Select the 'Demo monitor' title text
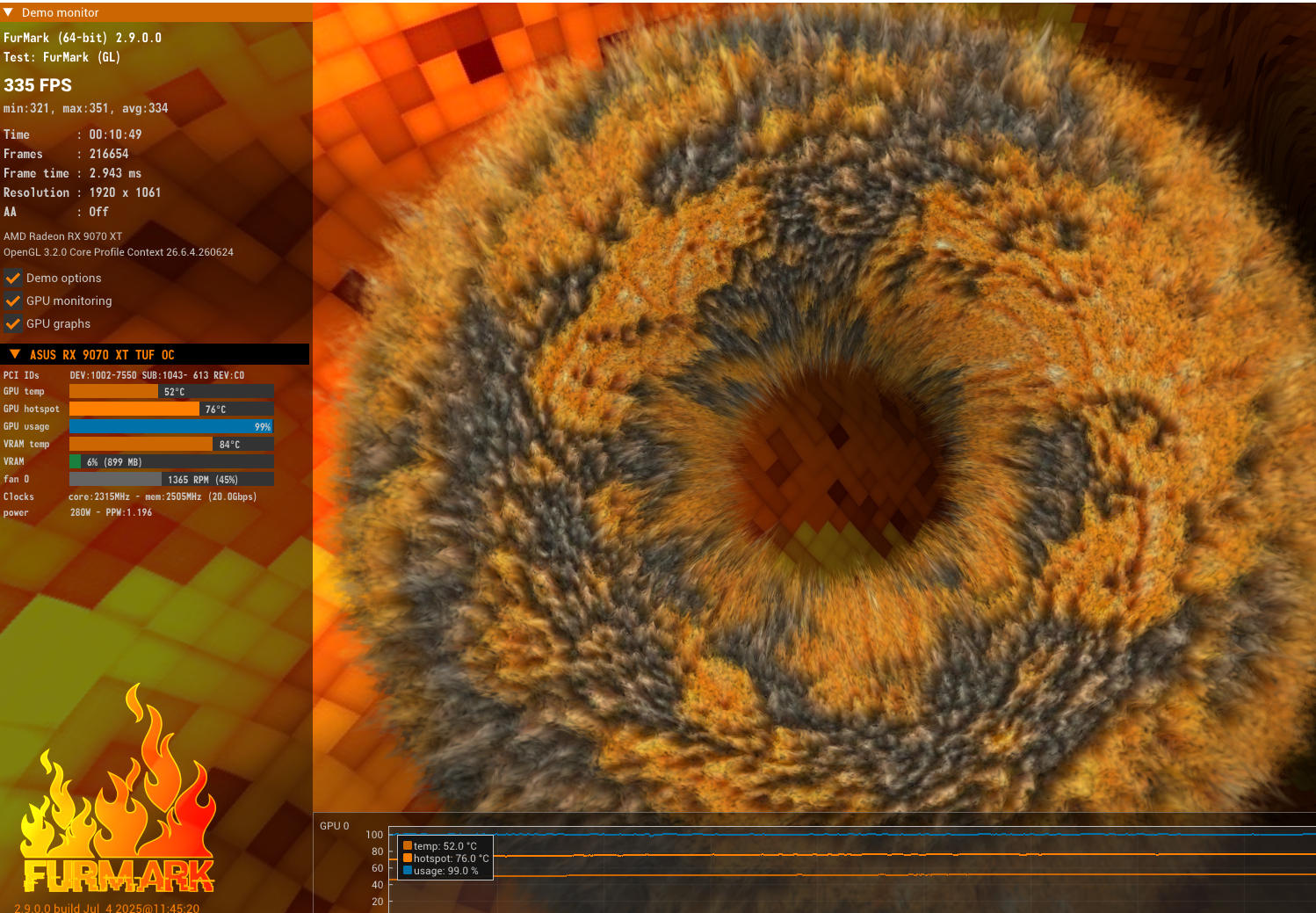1316x913 pixels. click(60, 12)
